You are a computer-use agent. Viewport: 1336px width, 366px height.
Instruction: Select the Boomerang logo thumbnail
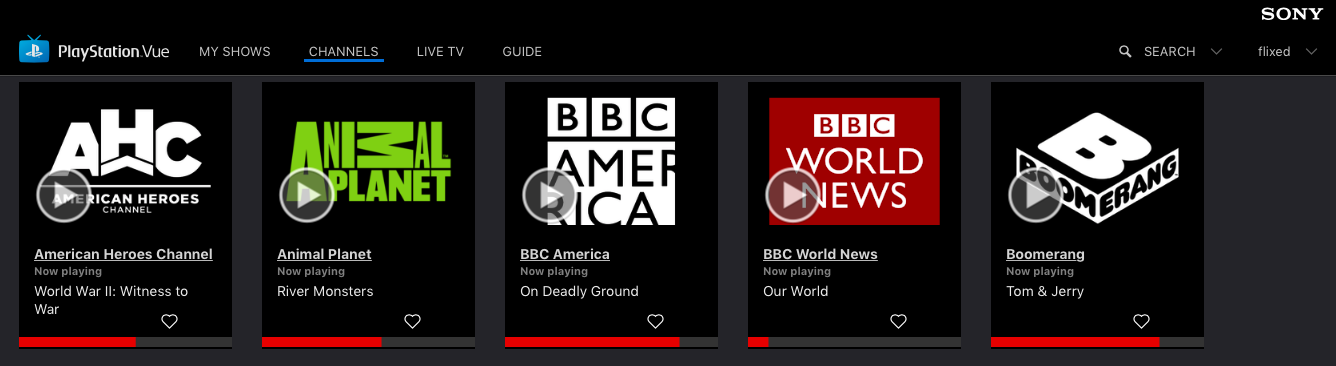pos(1097,161)
